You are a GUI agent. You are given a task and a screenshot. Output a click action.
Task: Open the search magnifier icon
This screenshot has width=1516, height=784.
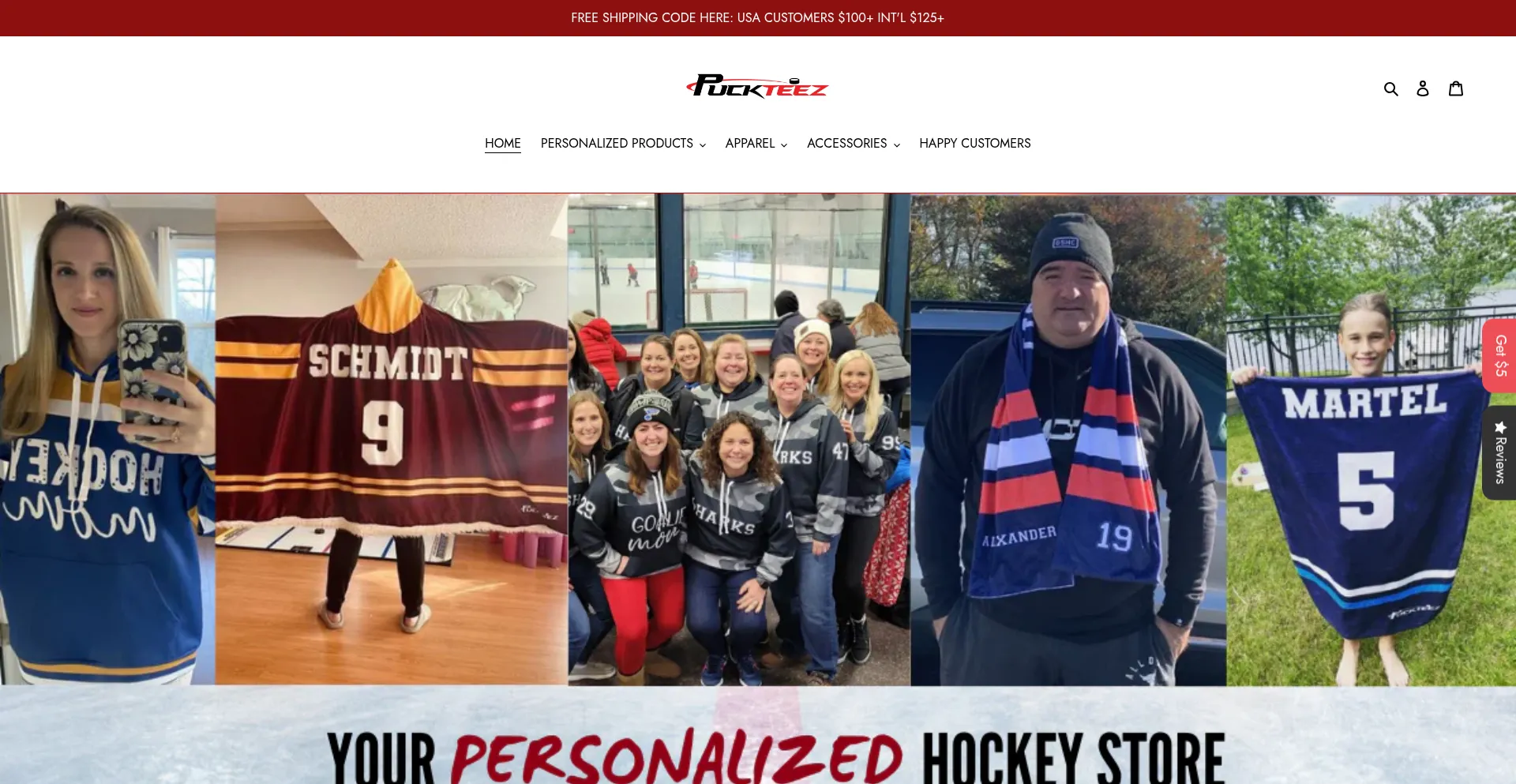tap(1390, 88)
